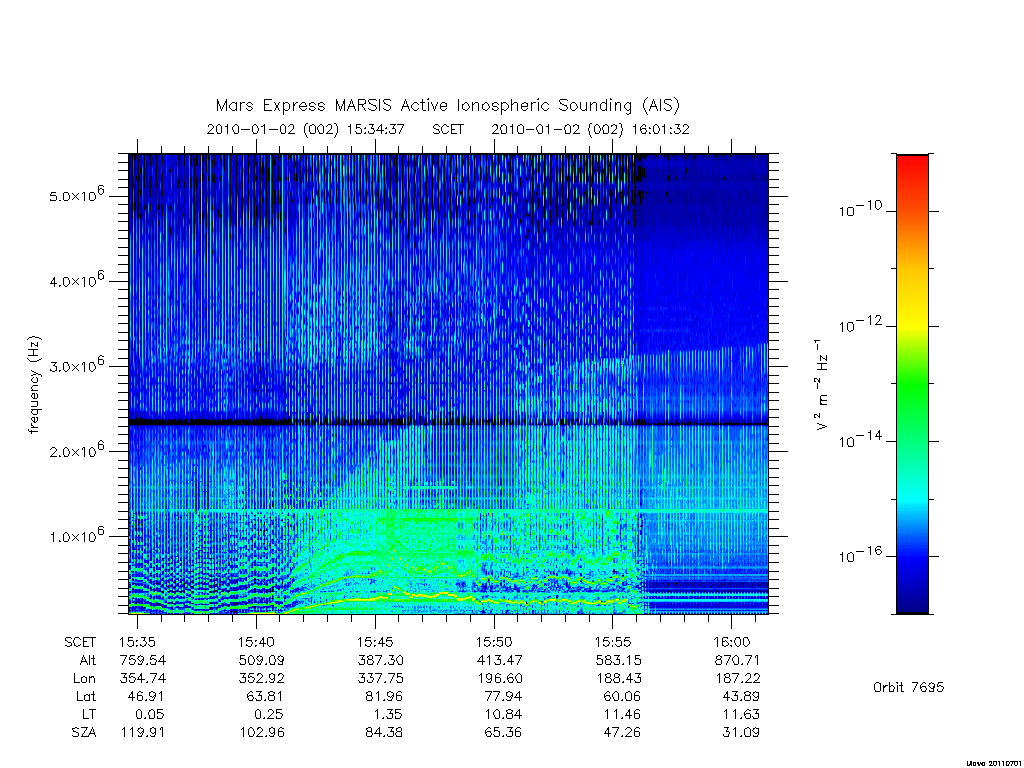Click the 15:35 time tick label

(x=137, y=643)
